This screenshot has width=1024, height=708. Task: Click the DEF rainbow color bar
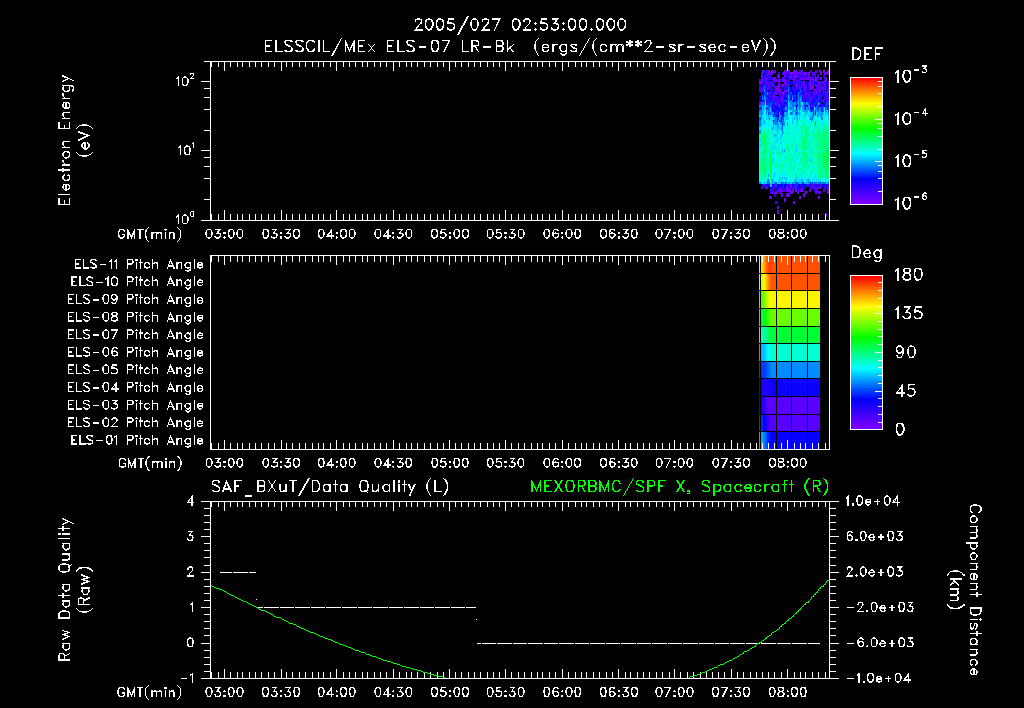(x=866, y=141)
